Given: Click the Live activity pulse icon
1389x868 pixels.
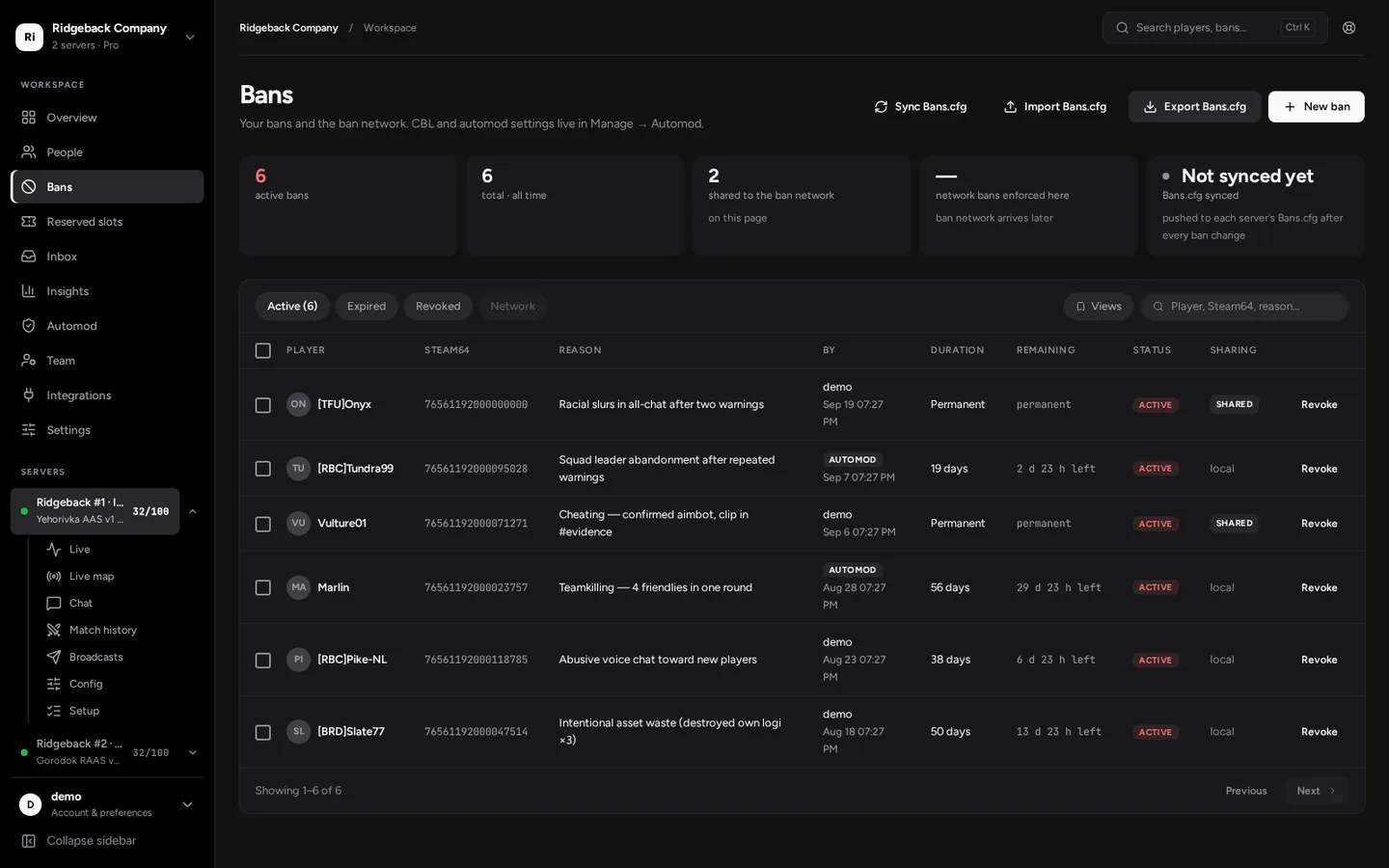Looking at the screenshot, I should point(54,550).
